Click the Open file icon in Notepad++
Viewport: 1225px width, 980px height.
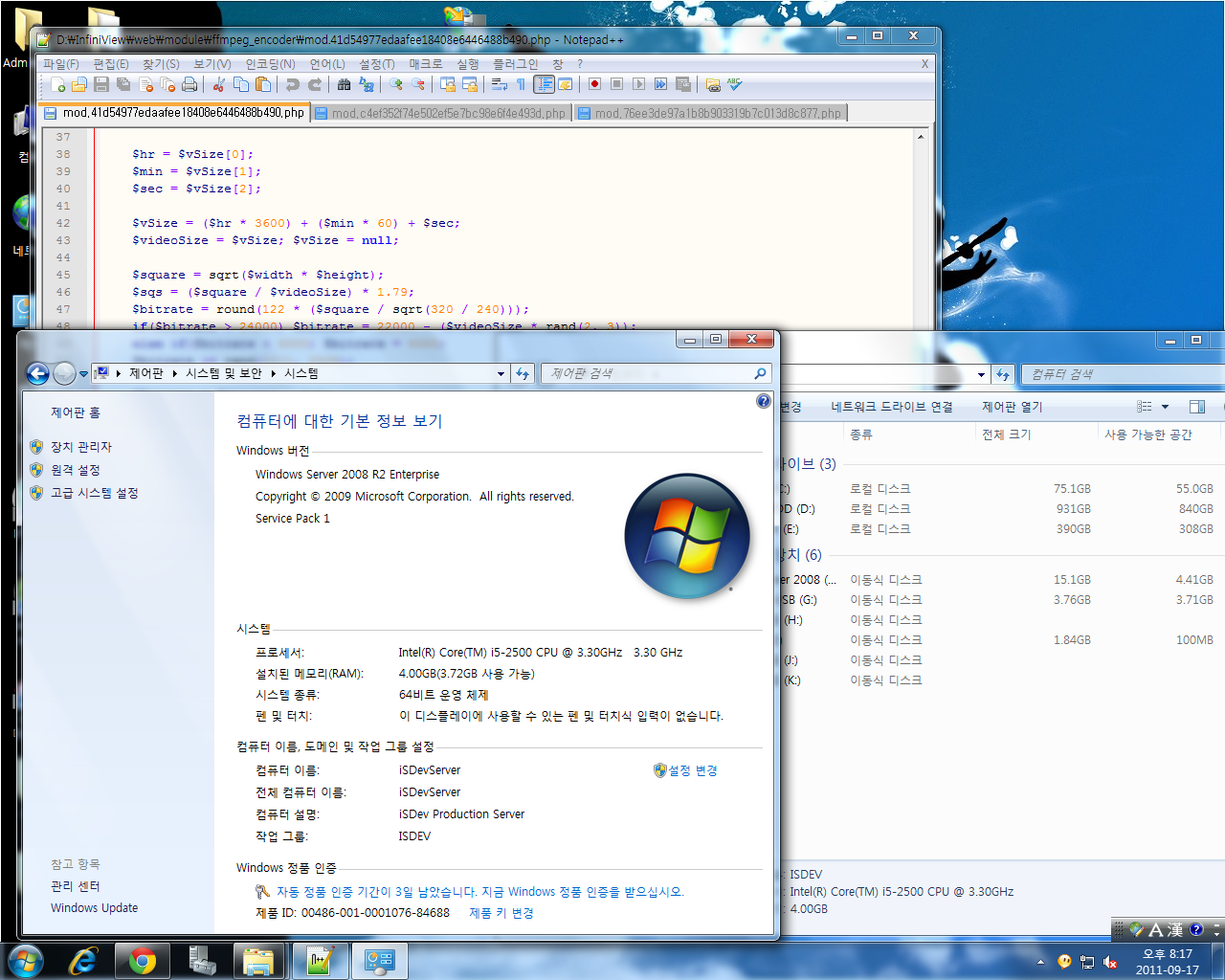tap(79, 84)
